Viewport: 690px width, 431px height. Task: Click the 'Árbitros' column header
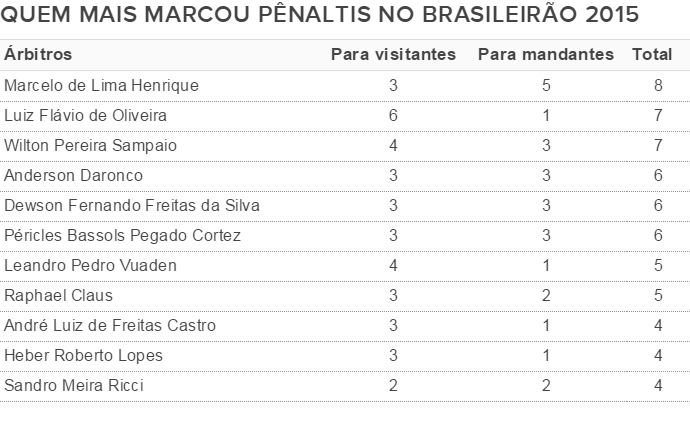pyautogui.click(x=38, y=54)
